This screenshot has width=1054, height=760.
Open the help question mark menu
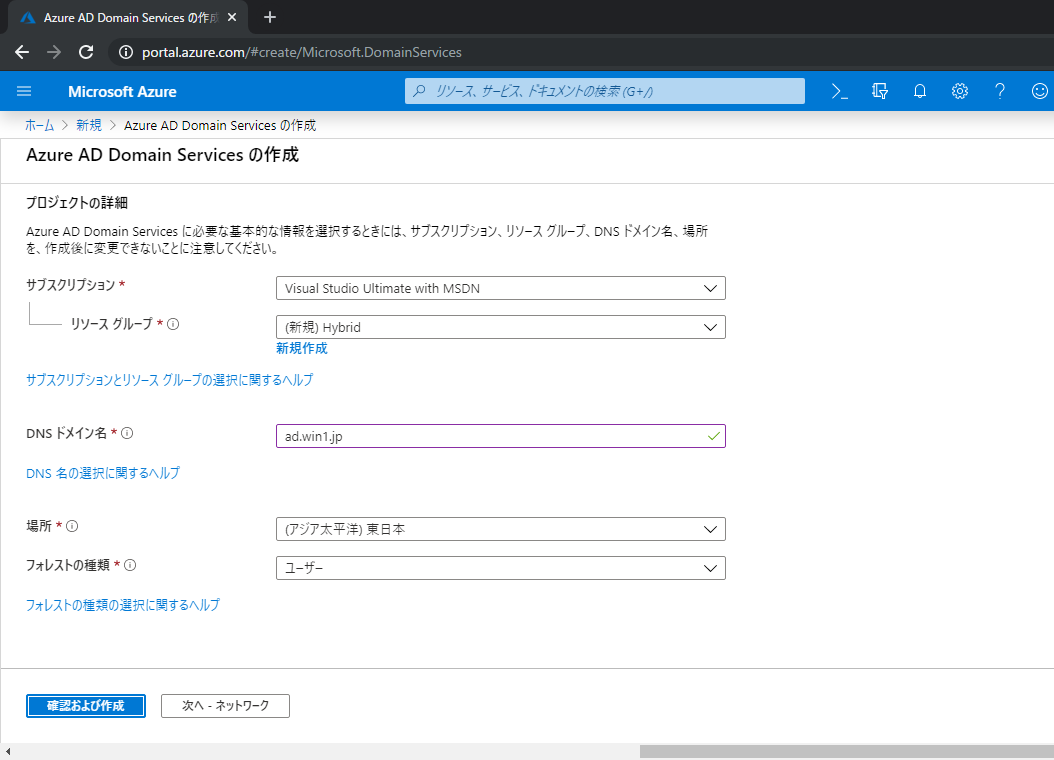(1000, 91)
